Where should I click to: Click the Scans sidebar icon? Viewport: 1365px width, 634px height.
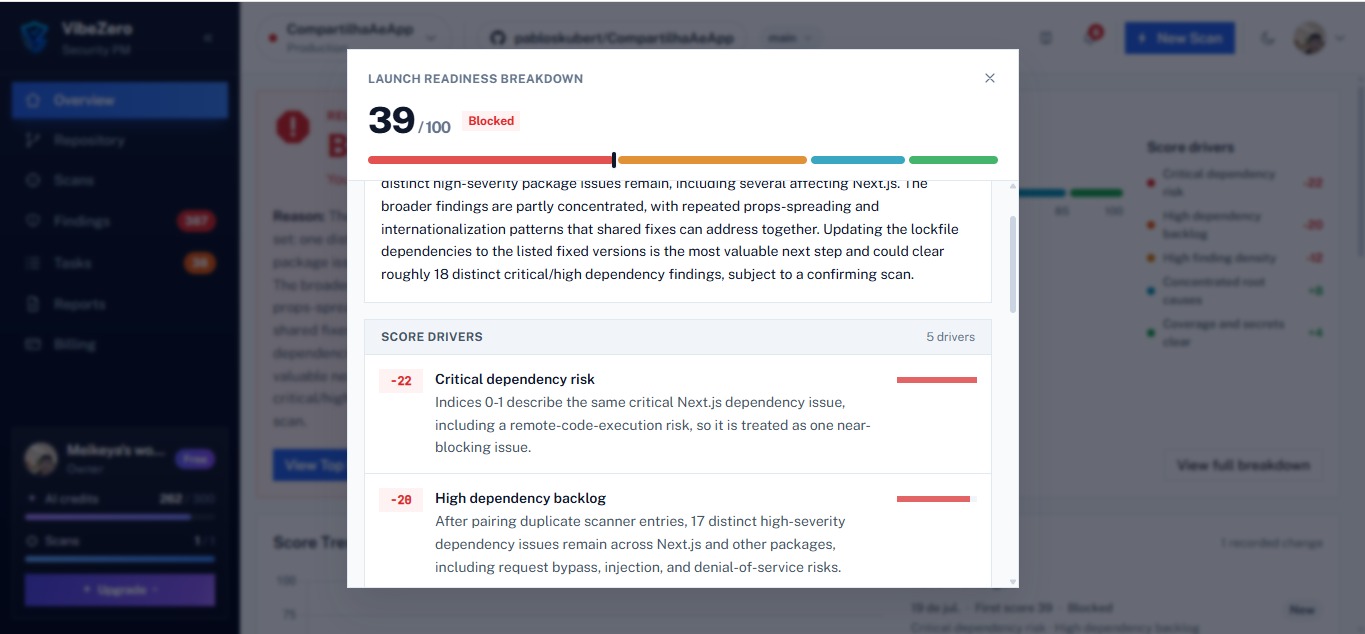tap(34, 181)
